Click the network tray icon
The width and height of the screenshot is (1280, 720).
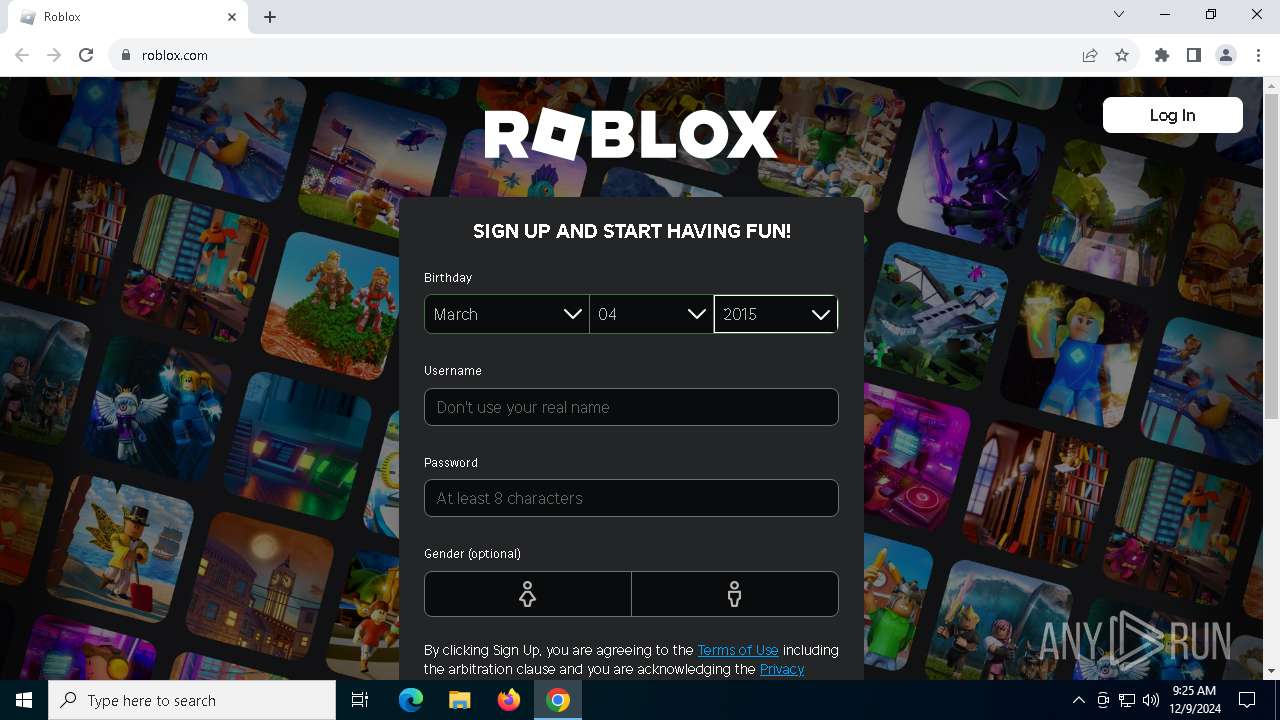click(x=1127, y=700)
